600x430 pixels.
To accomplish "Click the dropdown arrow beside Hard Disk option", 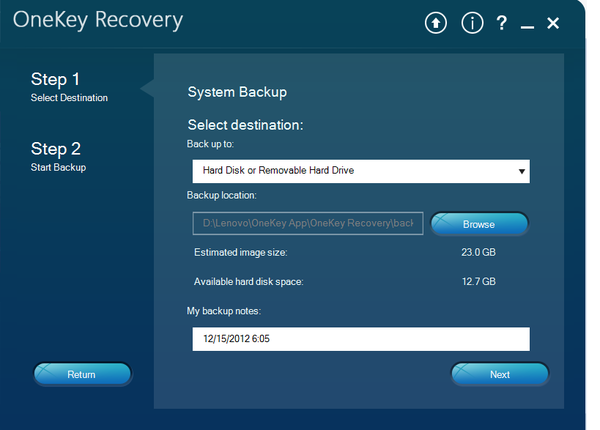I will tap(522, 171).
